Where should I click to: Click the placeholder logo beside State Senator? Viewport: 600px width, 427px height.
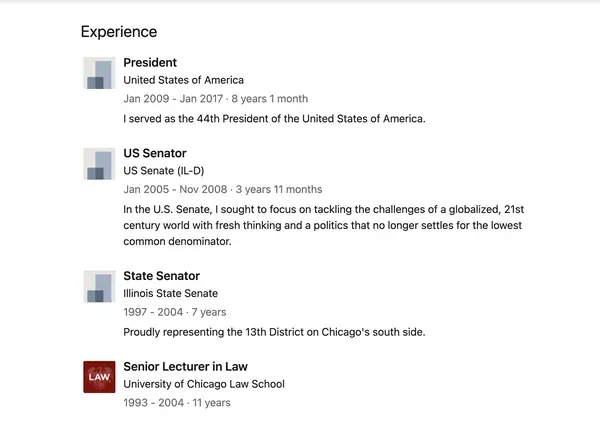(x=97, y=286)
